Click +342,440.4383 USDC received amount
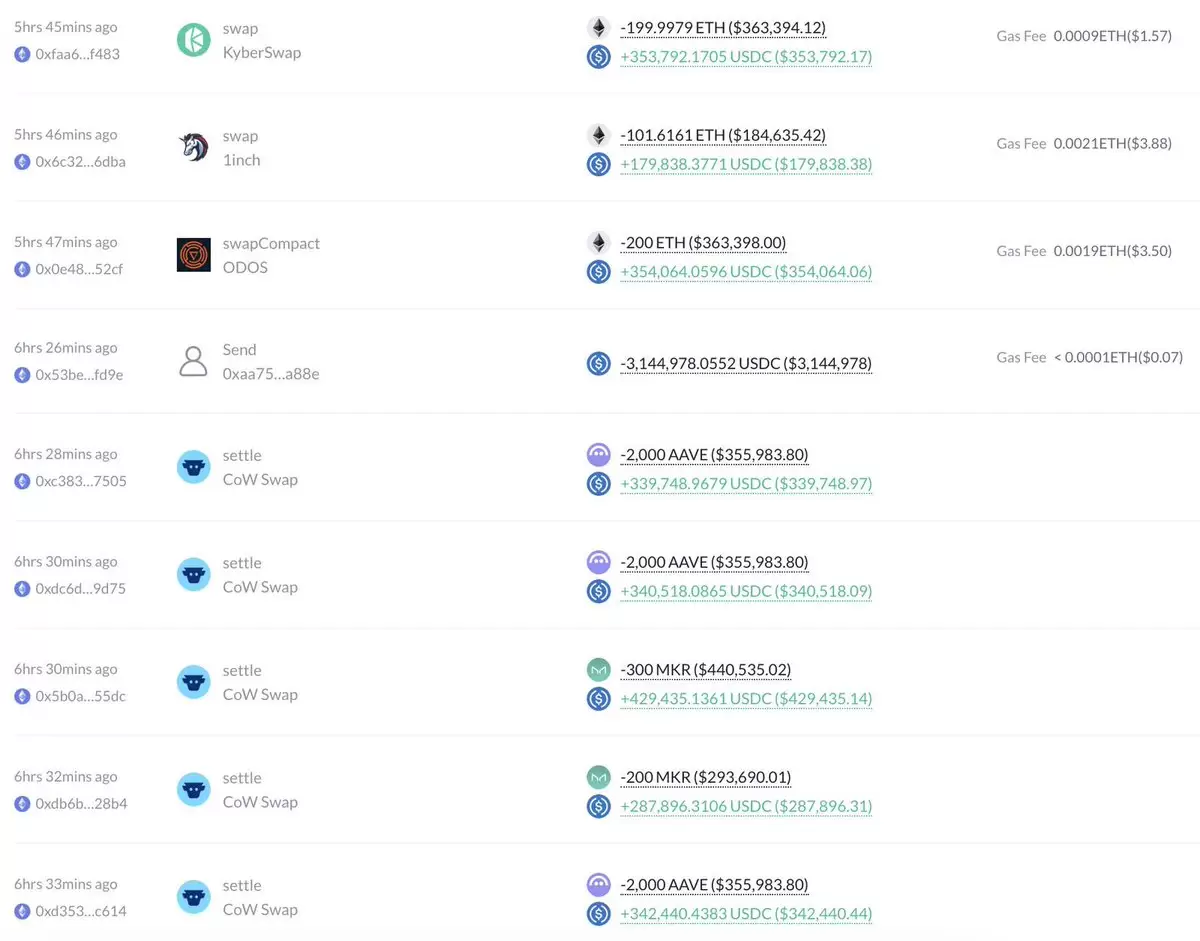 [x=746, y=914]
